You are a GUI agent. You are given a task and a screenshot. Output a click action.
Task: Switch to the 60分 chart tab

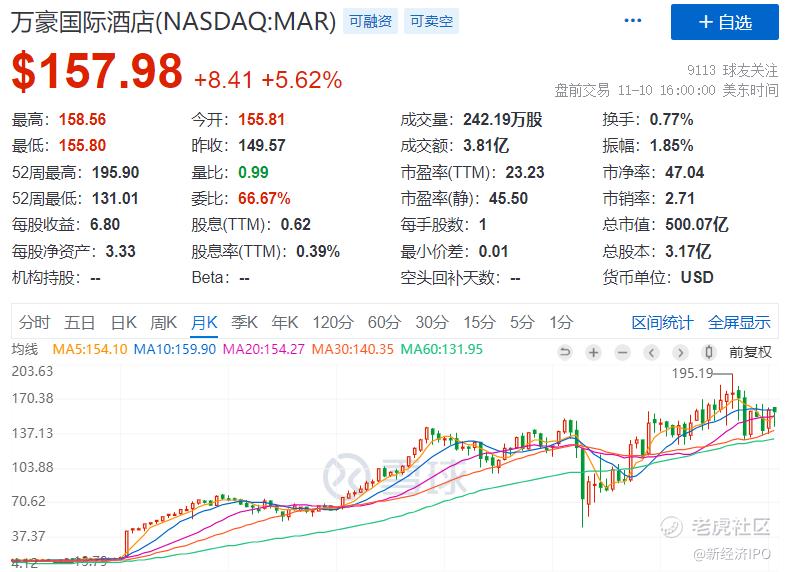tap(384, 322)
